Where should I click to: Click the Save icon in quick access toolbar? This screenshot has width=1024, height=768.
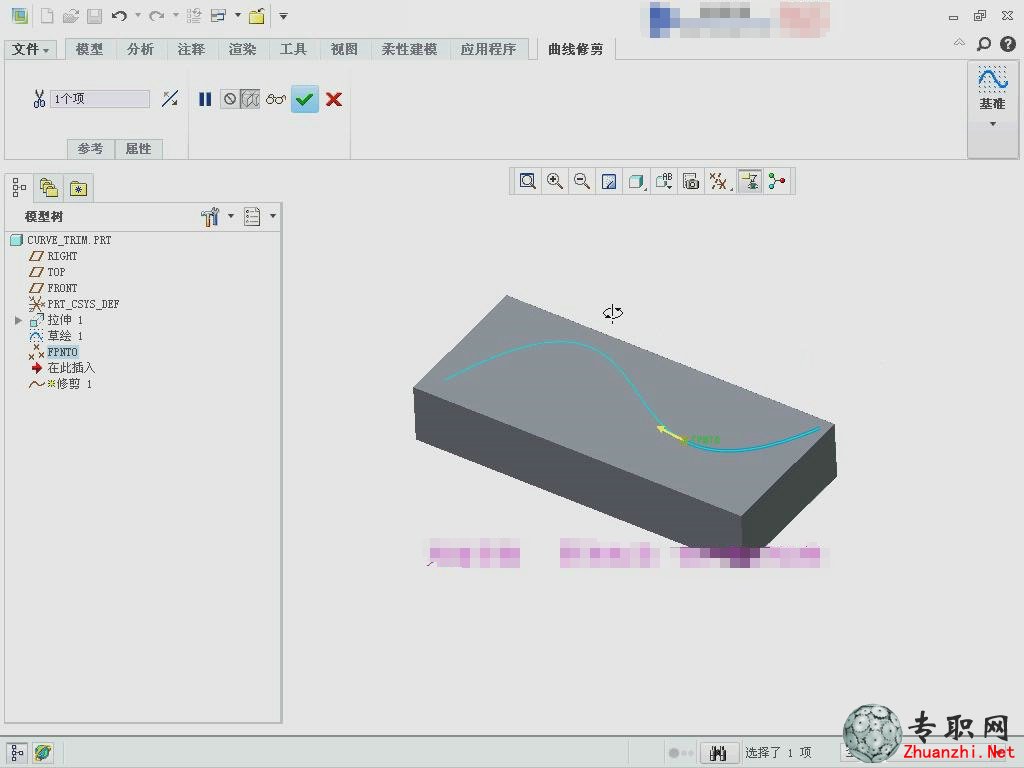point(95,16)
